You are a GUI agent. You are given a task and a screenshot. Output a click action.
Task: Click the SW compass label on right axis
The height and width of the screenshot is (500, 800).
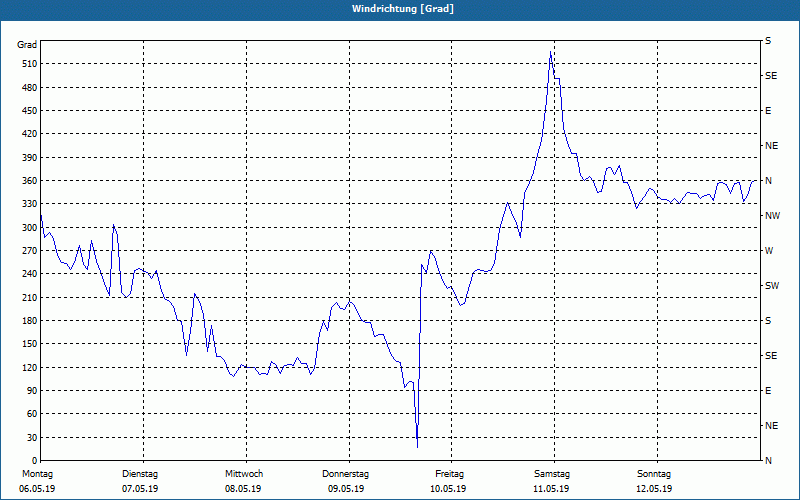tap(771, 286)
